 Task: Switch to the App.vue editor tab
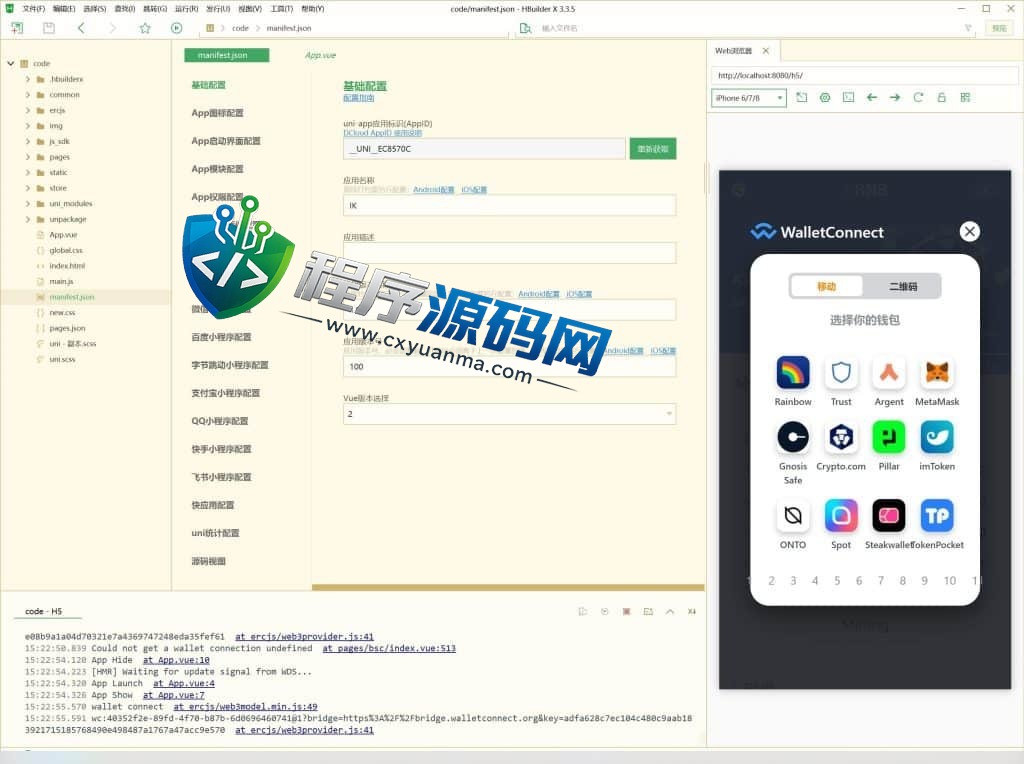click(320, 56)
